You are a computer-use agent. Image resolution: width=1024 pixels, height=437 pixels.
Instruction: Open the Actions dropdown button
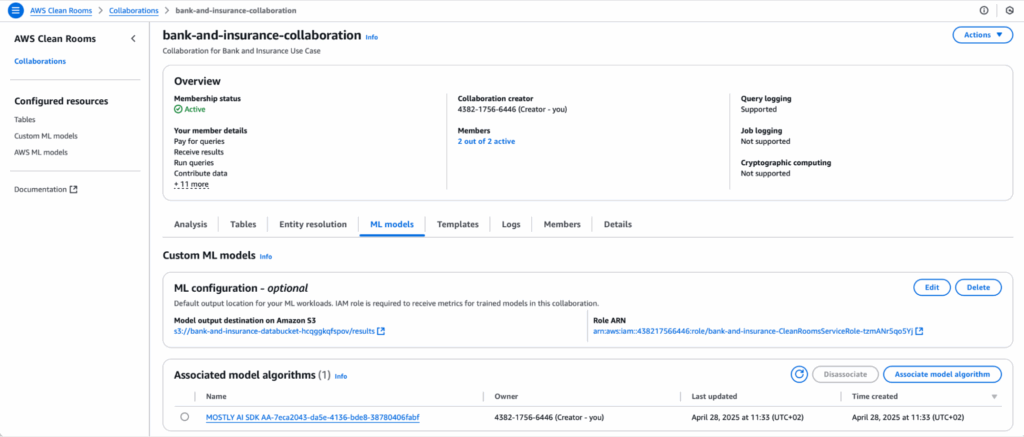click(x=983, y=35)
